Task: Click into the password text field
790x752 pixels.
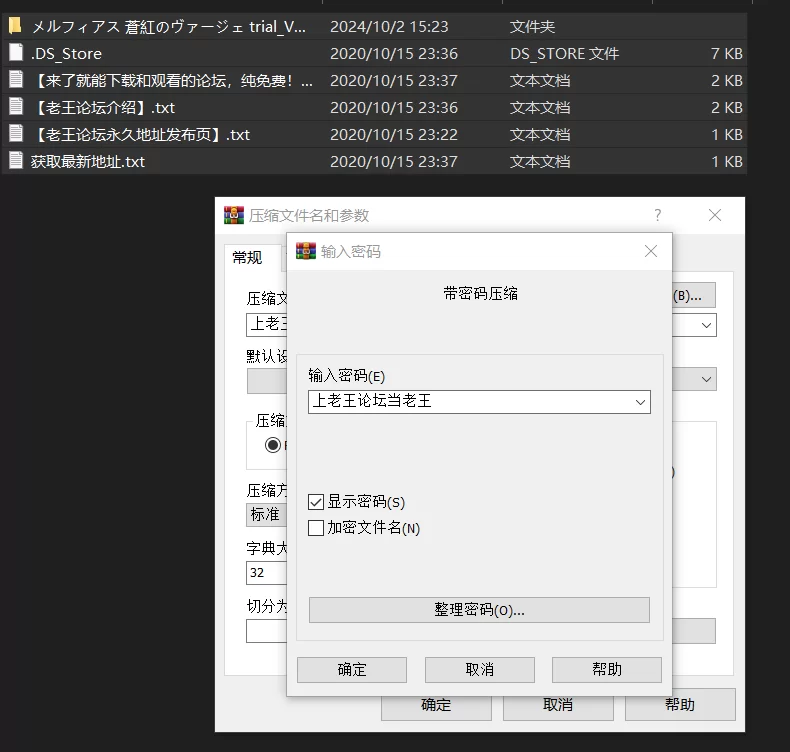Action: tap(468, 402)
